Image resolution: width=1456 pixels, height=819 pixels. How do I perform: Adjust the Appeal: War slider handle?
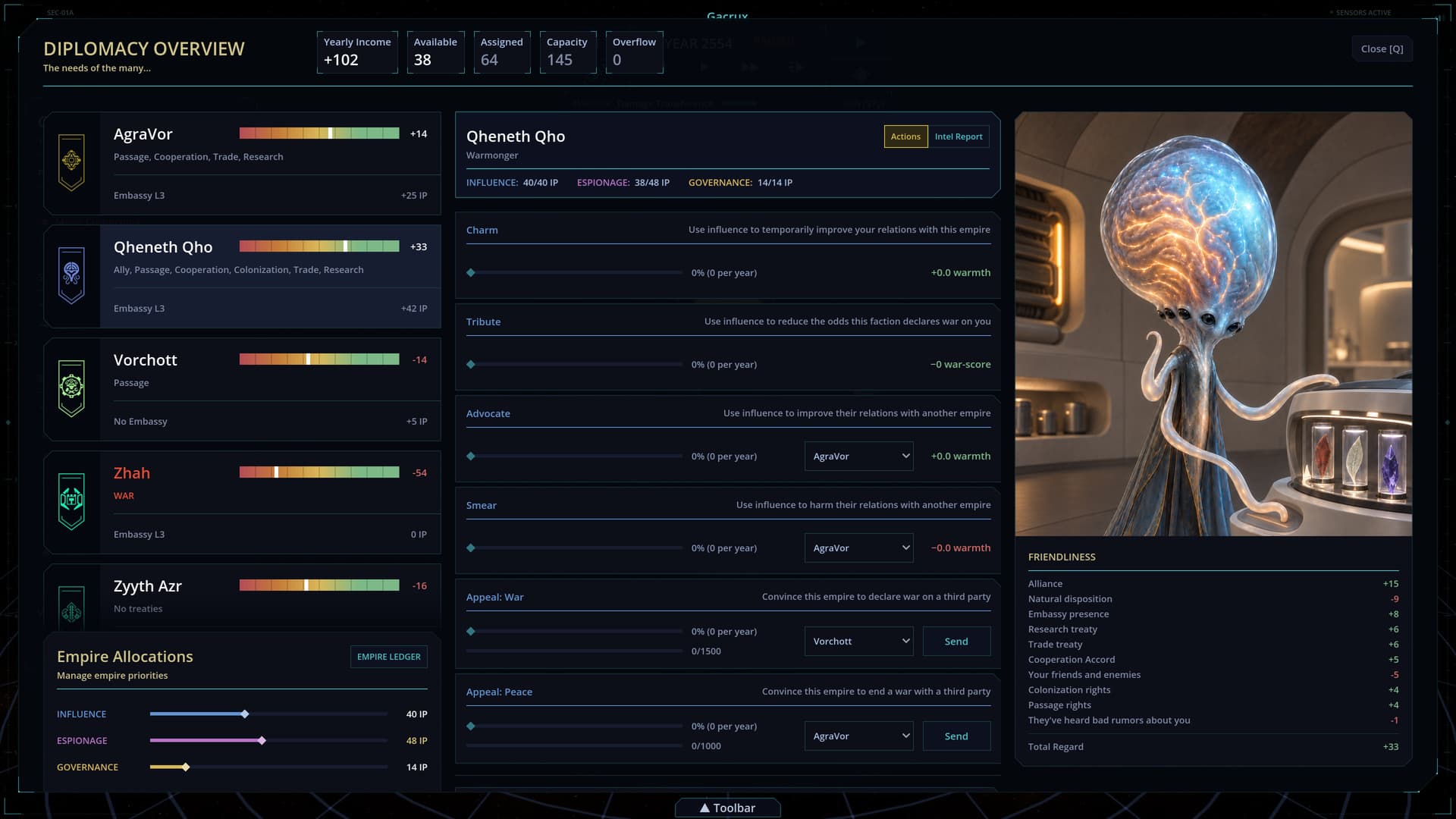(x=471, y=632)
